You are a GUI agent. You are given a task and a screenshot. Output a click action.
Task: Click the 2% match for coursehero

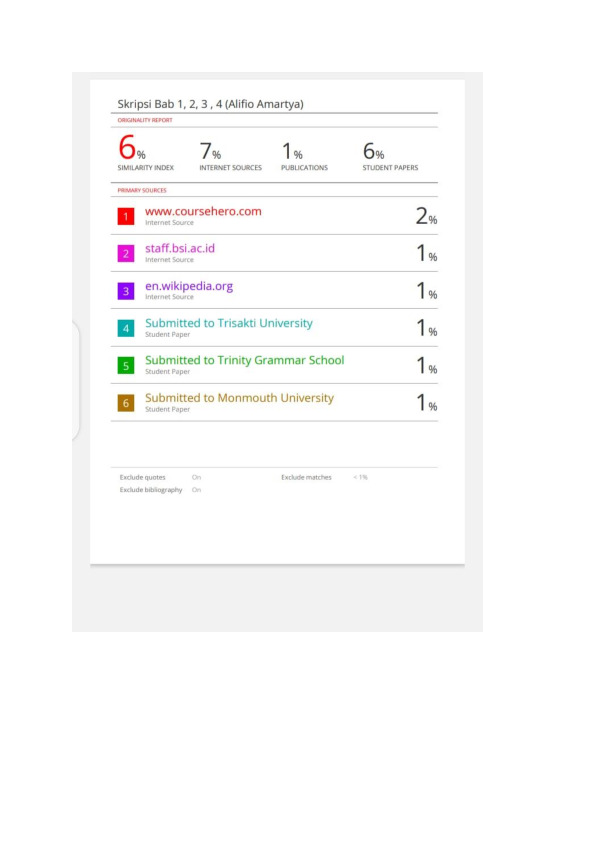[426, 216]
